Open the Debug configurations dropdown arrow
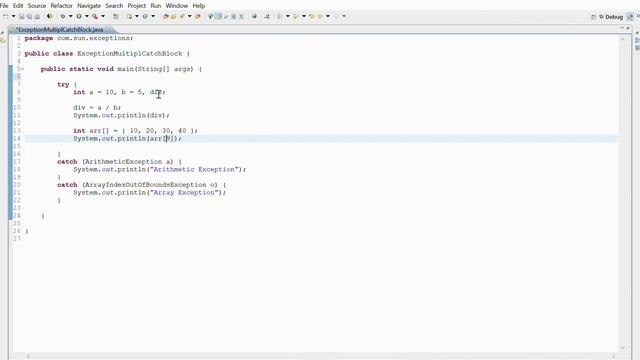640x360 pixels. pos(71,16)
